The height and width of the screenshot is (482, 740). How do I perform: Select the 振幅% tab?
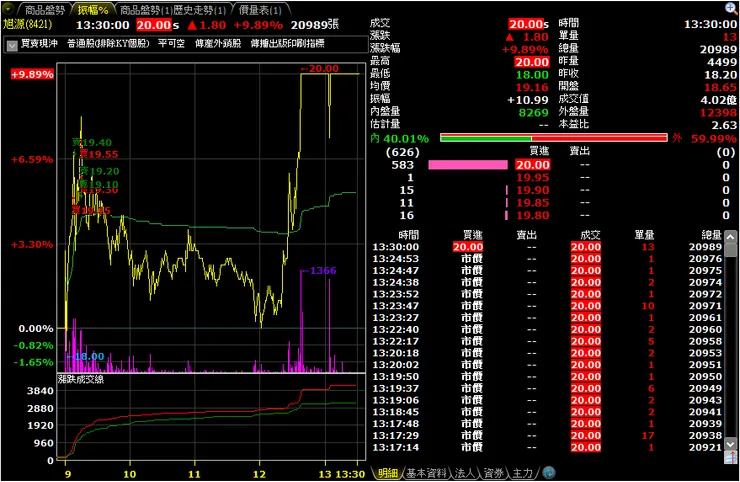92,10
